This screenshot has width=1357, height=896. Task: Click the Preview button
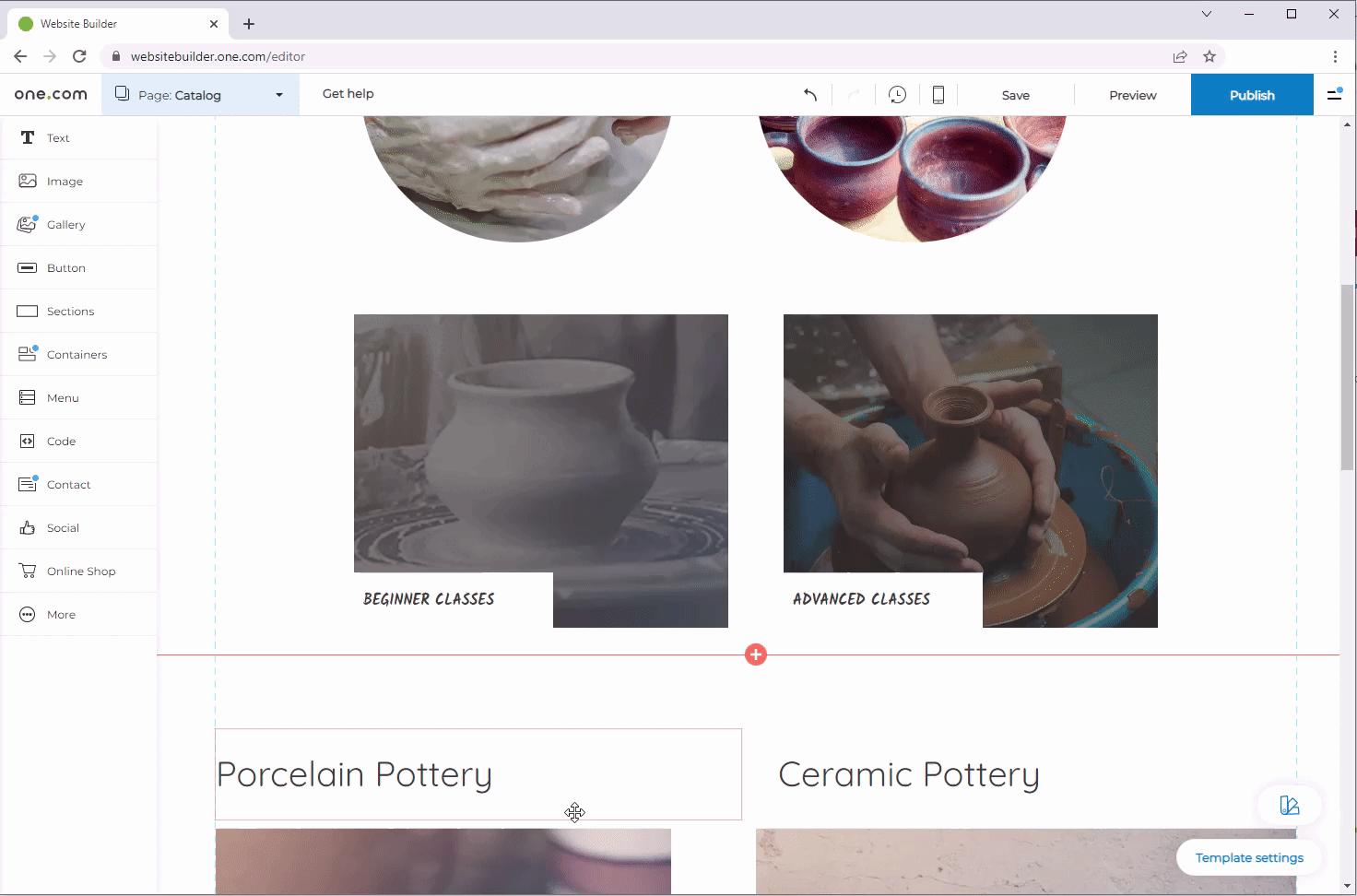[1132, 95]
